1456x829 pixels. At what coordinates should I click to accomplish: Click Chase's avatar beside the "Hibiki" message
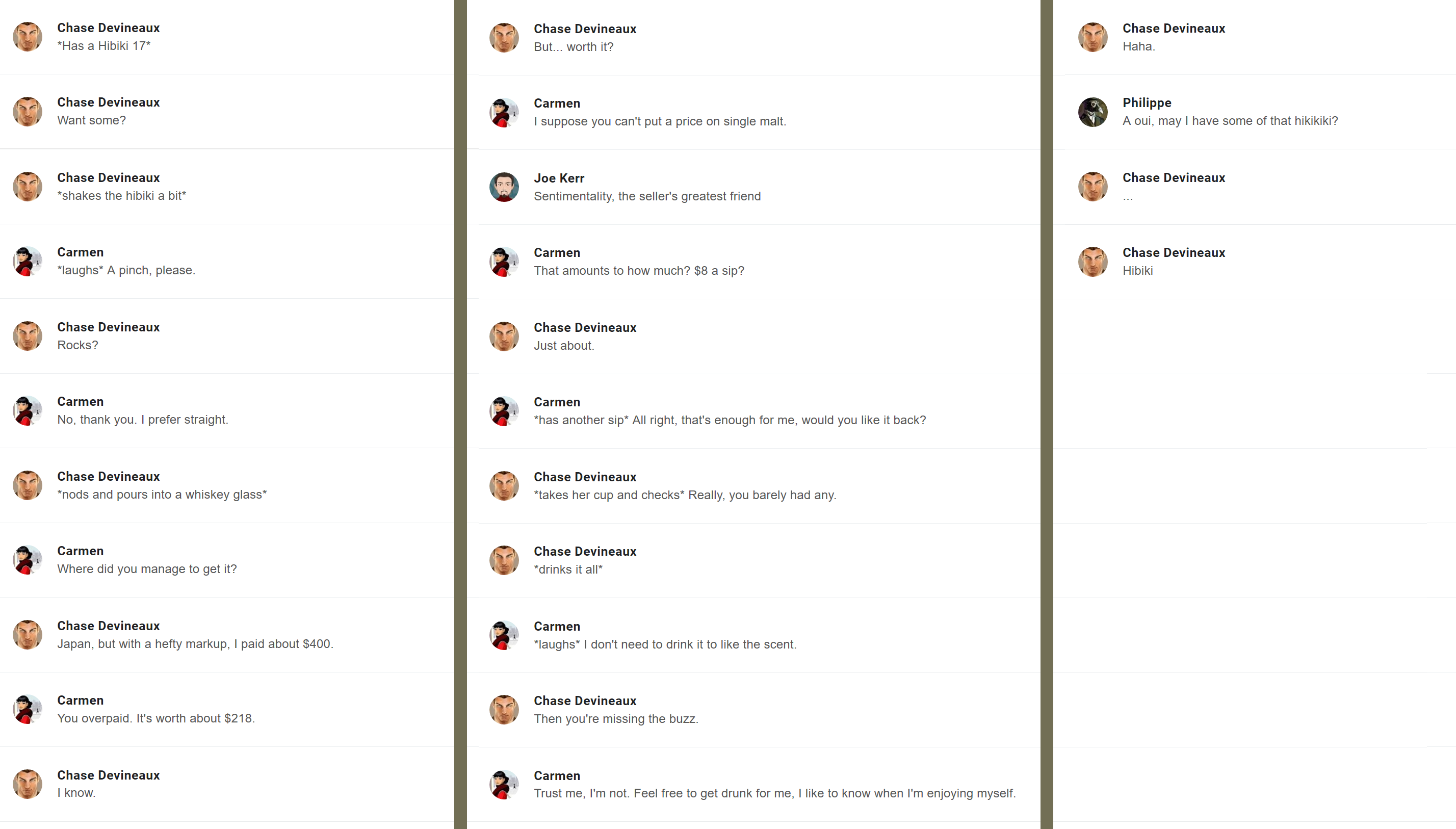click(x=1093, y=262)
